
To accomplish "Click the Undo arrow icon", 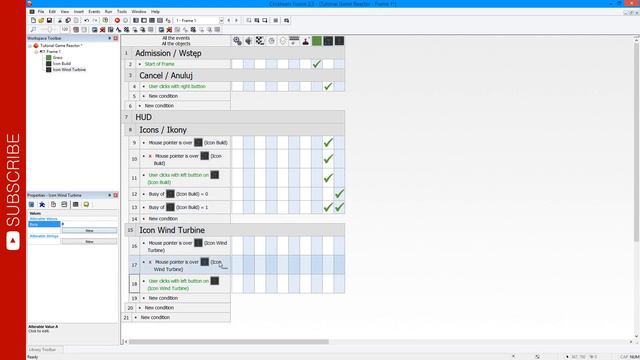I will point(87,20).
